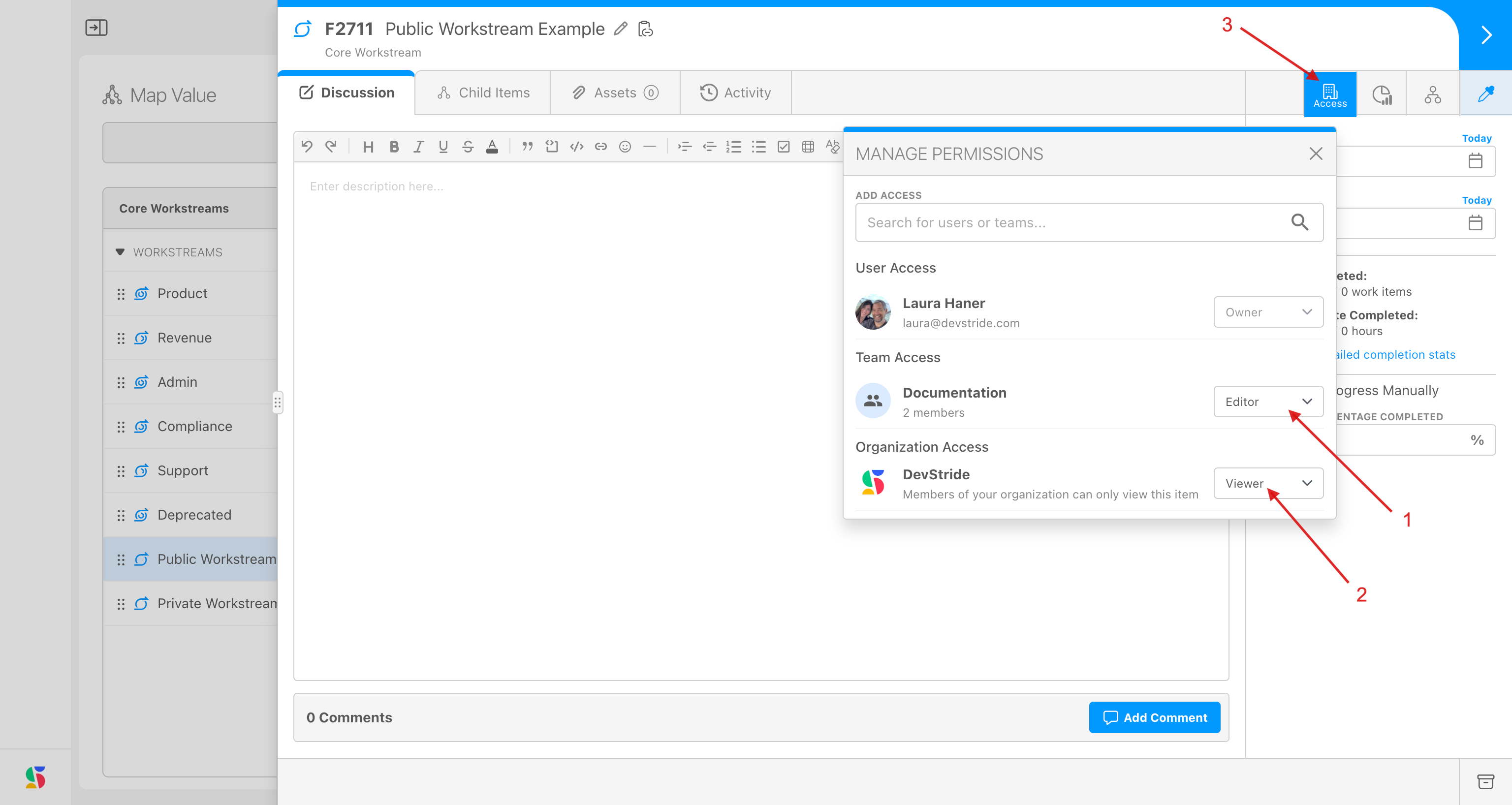Screen dimensions: 1512x805
Task: Toggle bold formatting in editor
Action: [x=394, y=147]
